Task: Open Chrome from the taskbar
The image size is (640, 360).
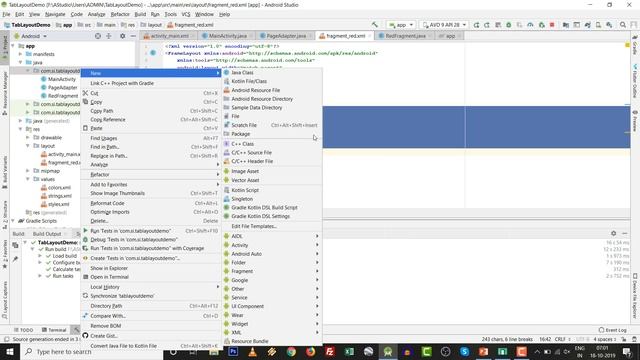Action: click(291, 352)
